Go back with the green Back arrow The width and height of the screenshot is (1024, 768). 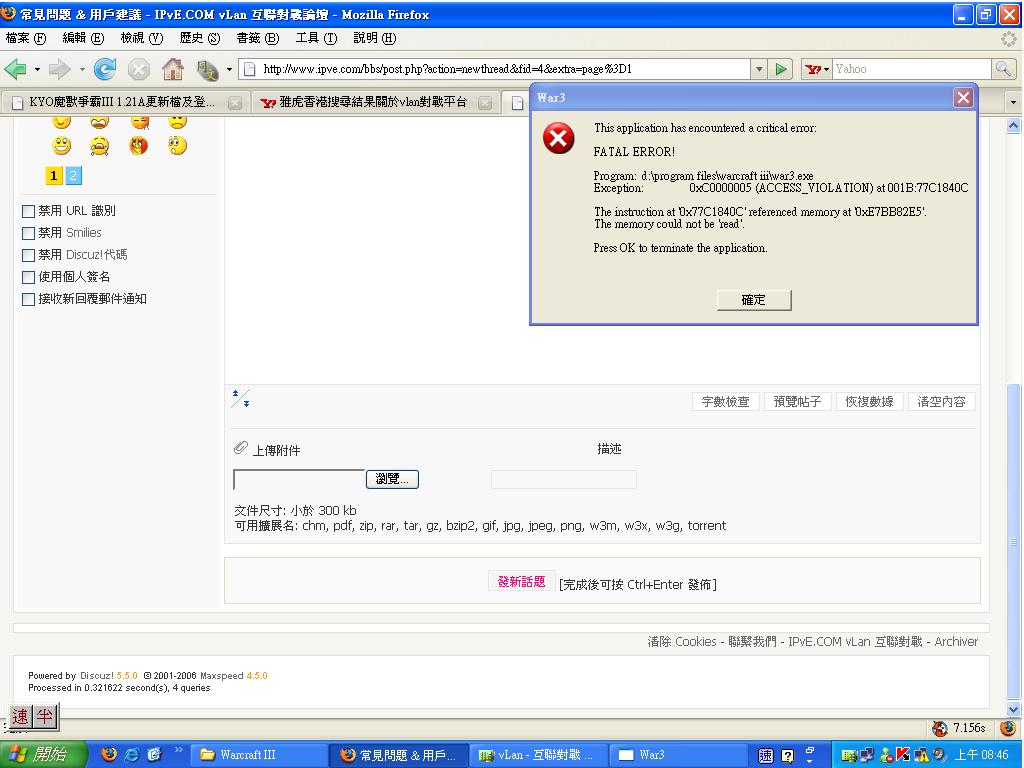point(15,69)
